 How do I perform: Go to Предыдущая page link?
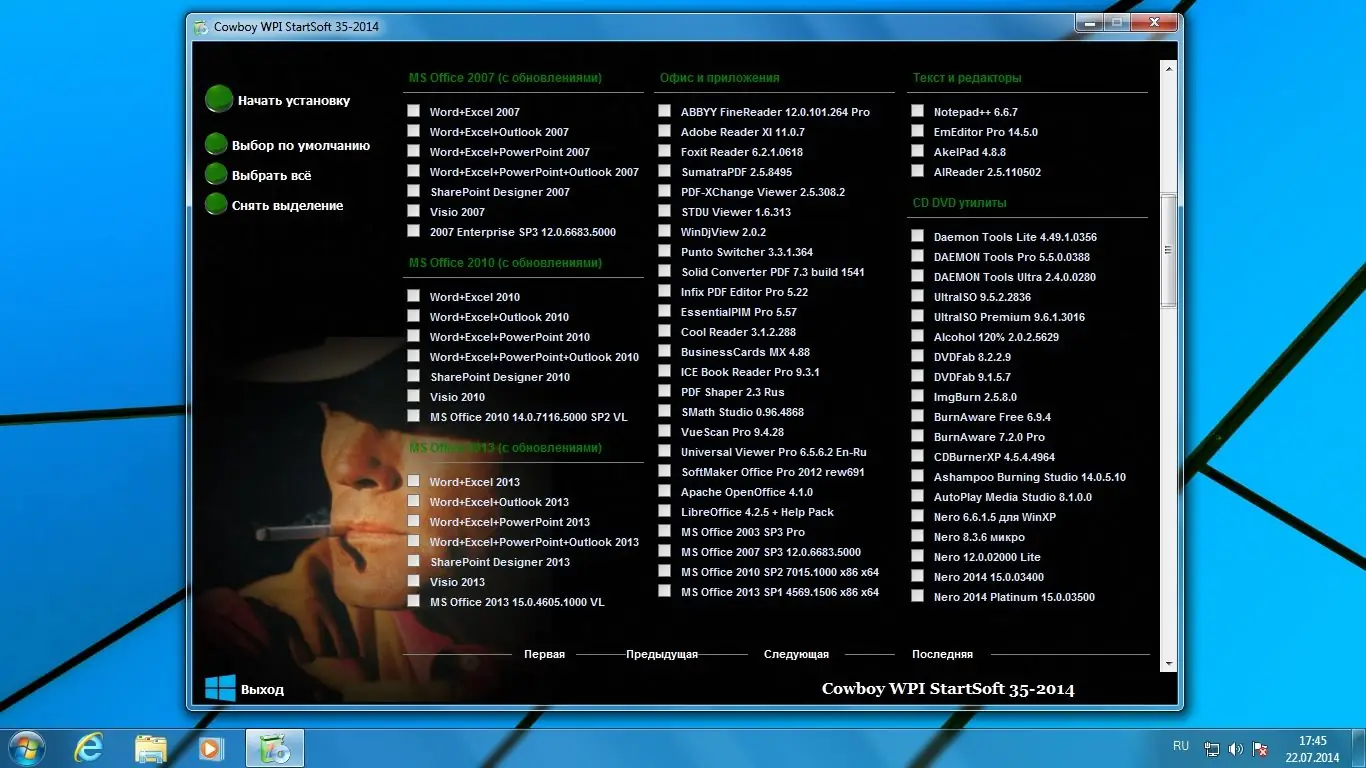662,654
